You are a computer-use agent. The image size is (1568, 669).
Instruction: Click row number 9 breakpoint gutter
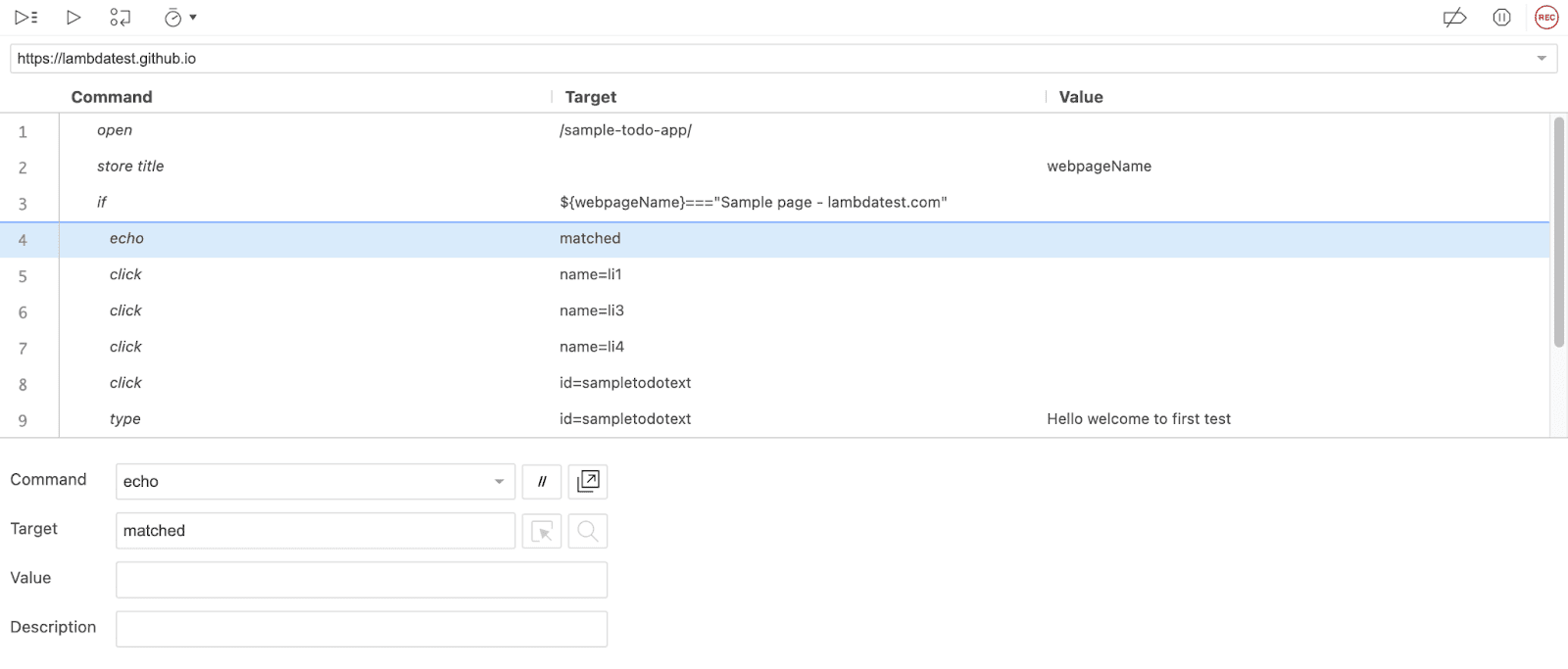click(x=23, y=420)
